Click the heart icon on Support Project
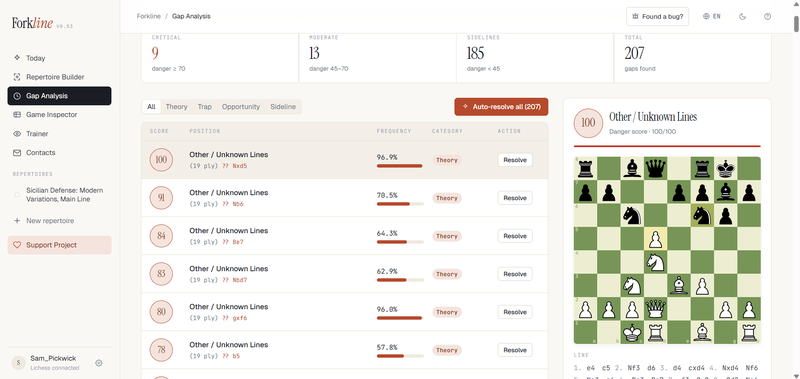 [17, 245]
